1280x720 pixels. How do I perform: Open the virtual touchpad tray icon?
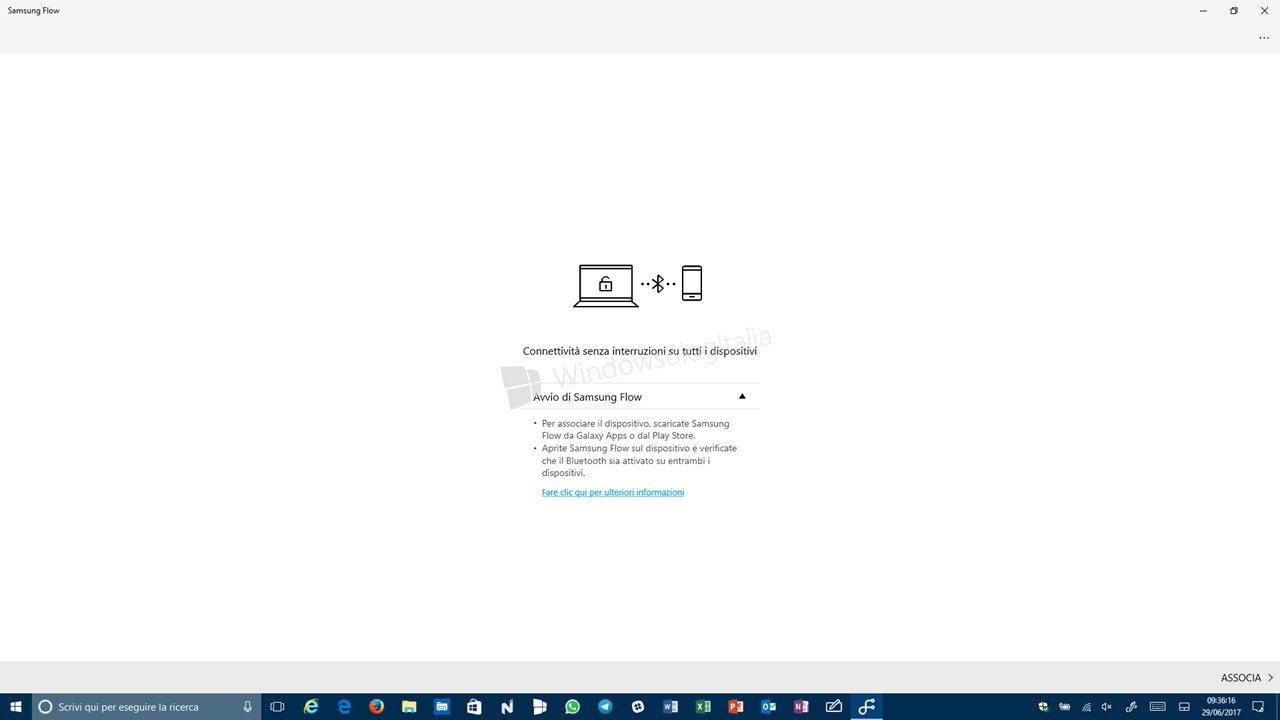coord(1184,707)
